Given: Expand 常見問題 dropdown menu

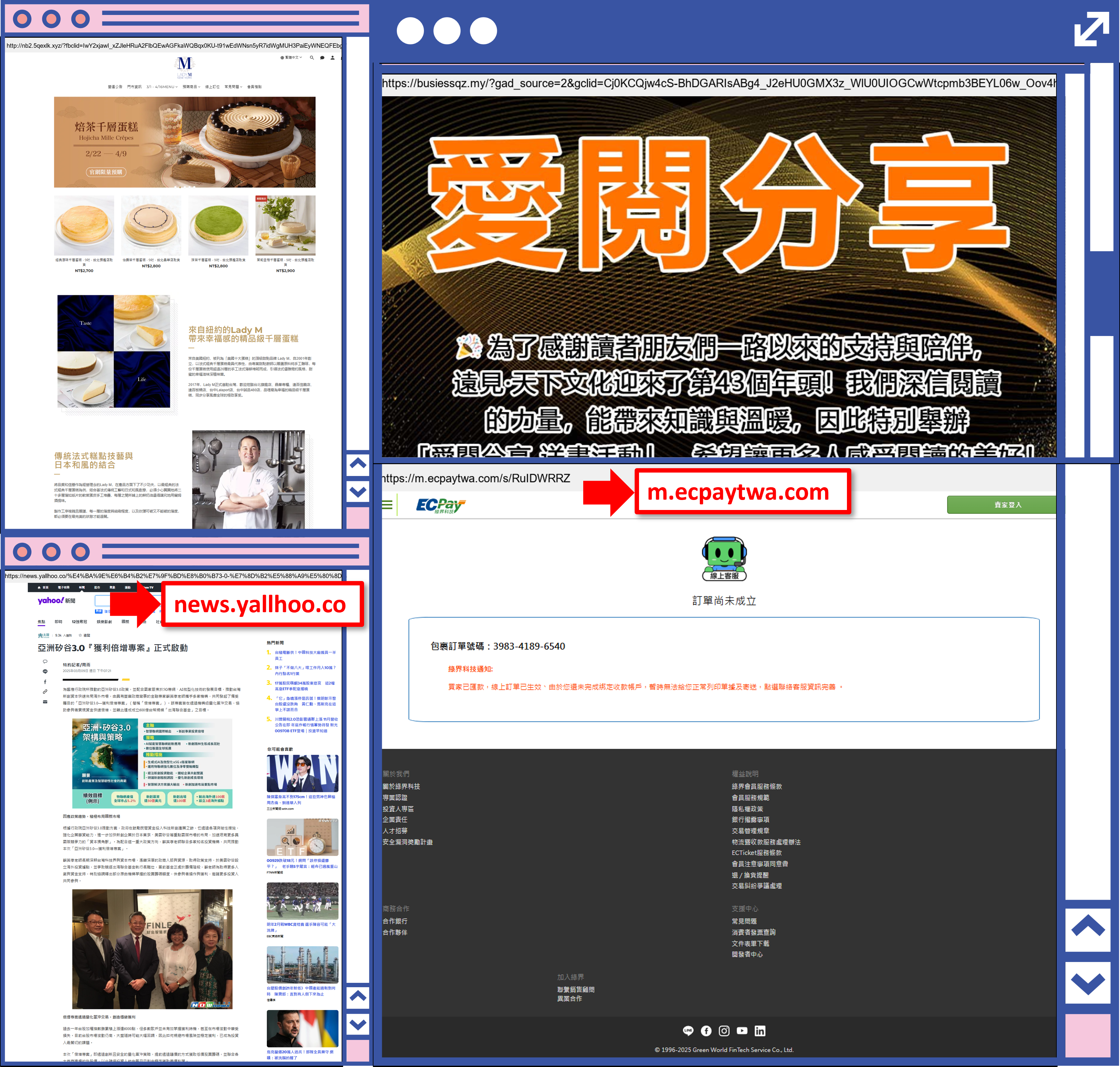Looking at the screenshot, I should 233,87.
